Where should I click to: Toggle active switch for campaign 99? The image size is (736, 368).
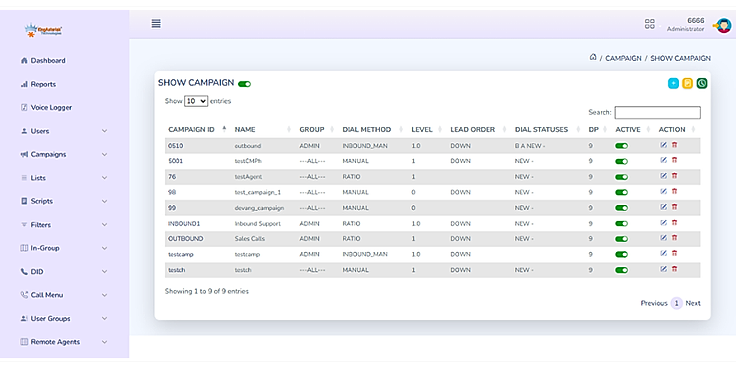tap(621, 208)
